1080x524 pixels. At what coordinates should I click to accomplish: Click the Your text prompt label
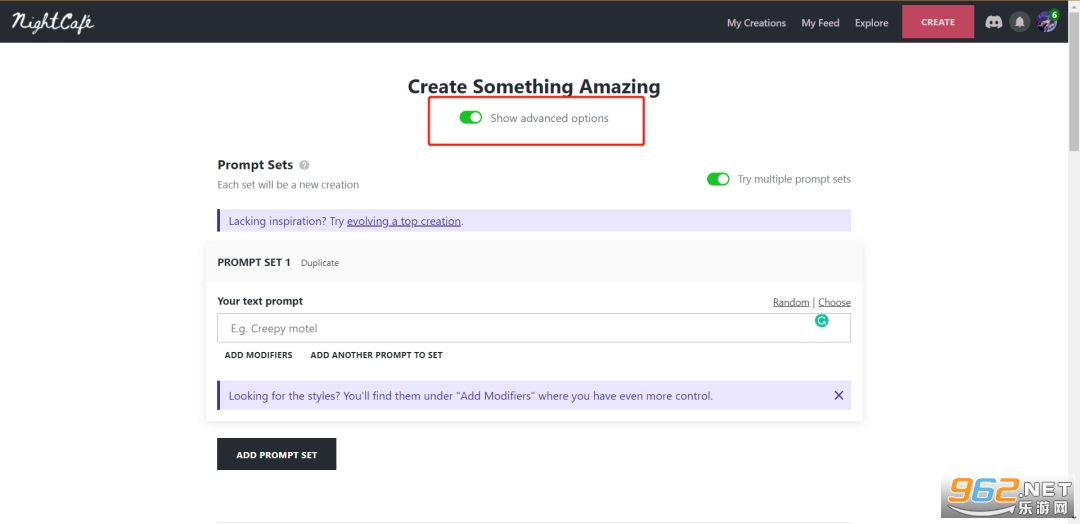coord(260,301)
